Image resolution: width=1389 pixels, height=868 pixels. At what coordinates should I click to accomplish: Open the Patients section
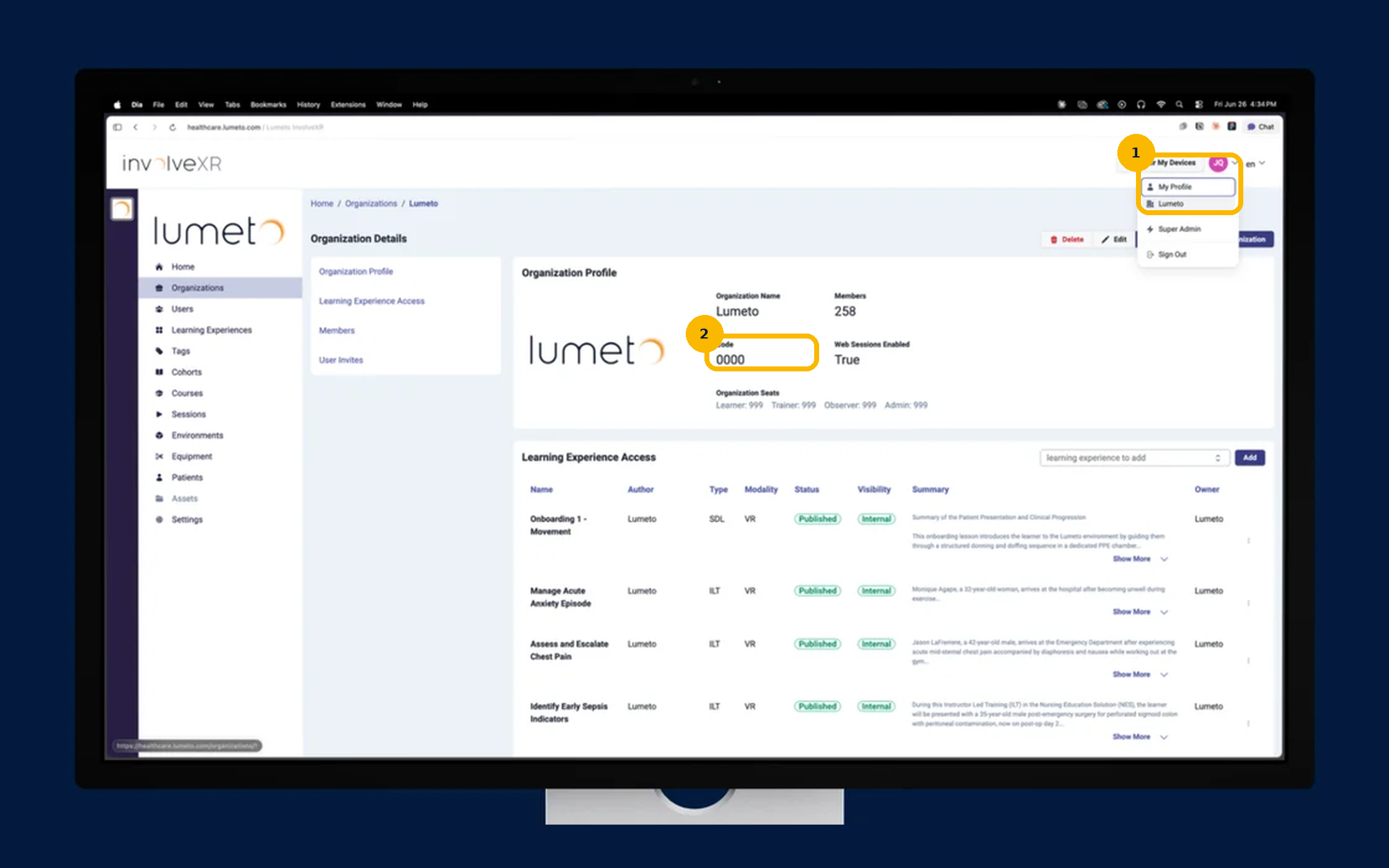pyautogui.click(x=187, y=477)
